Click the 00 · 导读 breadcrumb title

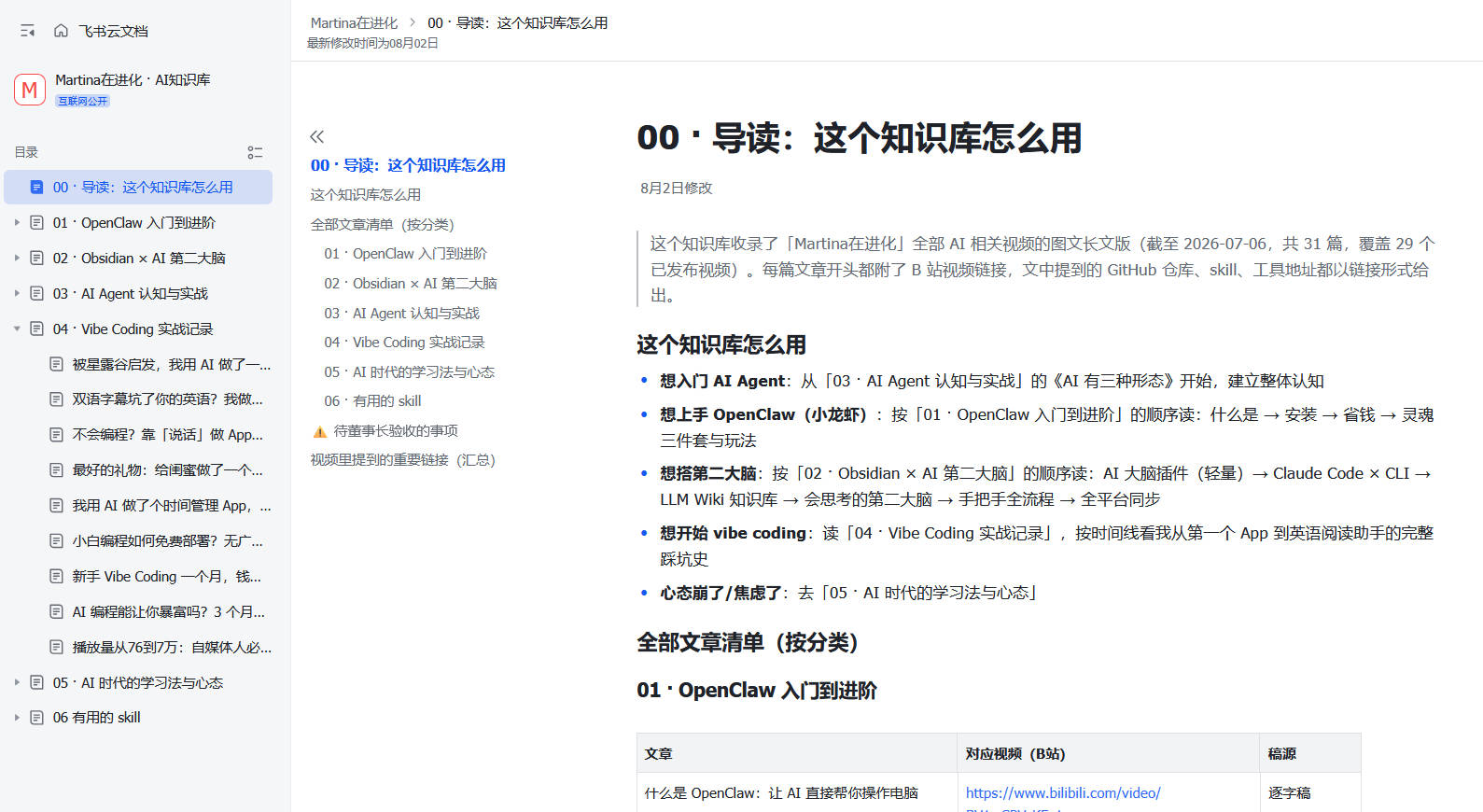(517, 22)
